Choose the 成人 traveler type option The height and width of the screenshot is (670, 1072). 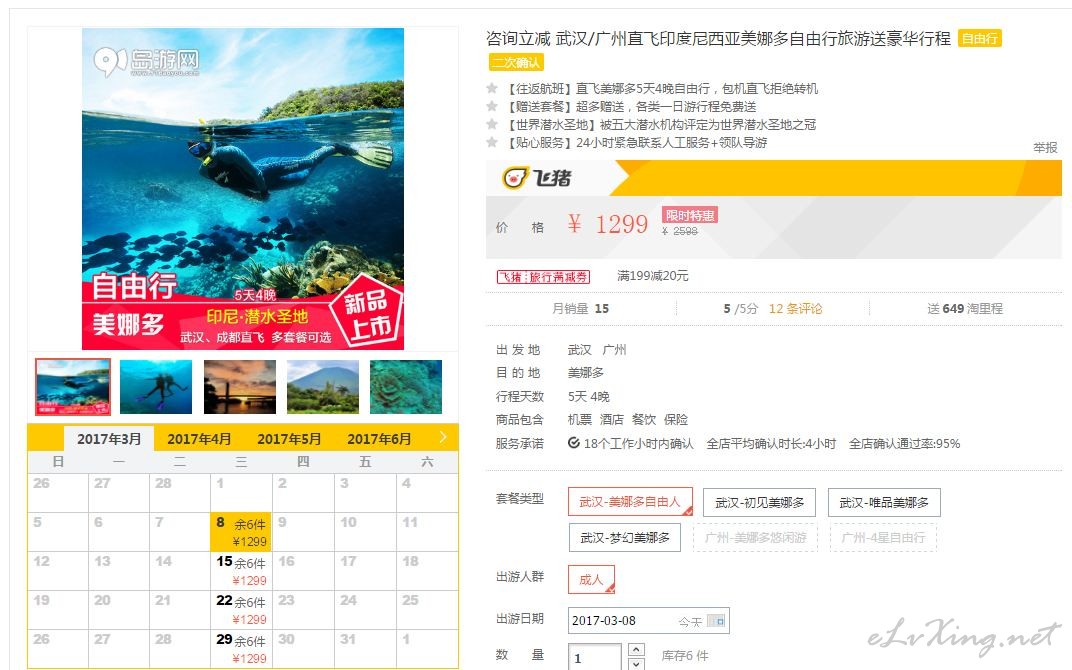coord(591,580)
